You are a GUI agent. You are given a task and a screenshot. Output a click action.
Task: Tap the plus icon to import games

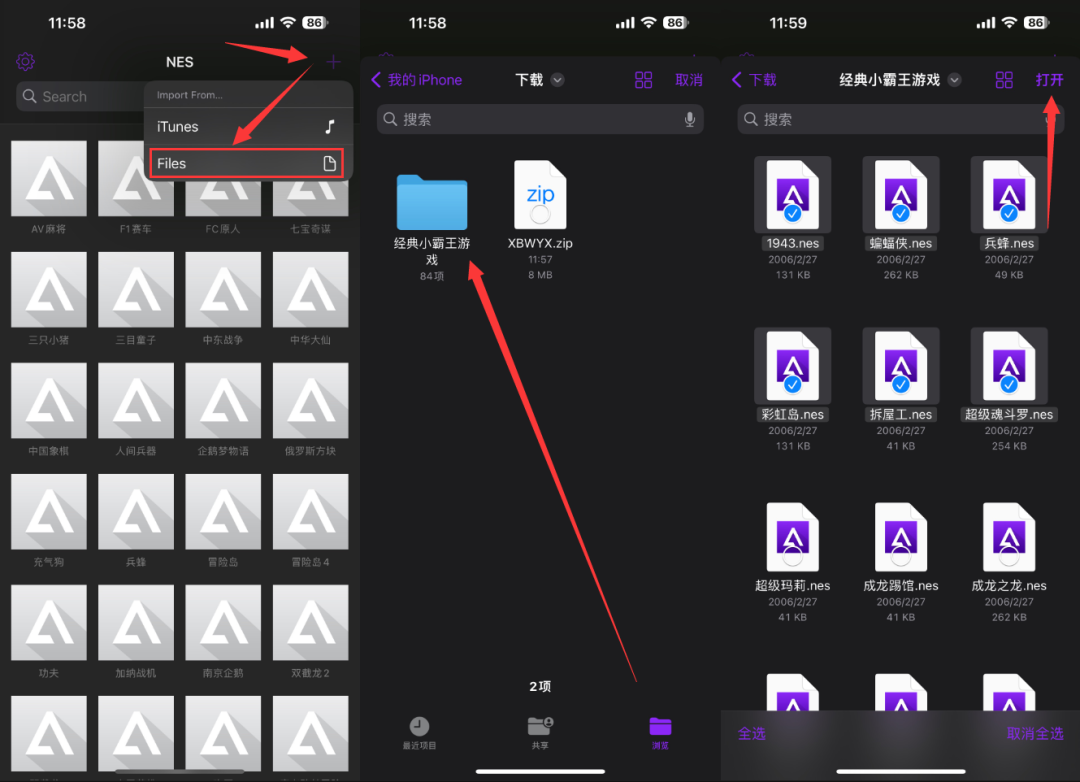click(x=333, y=63)
